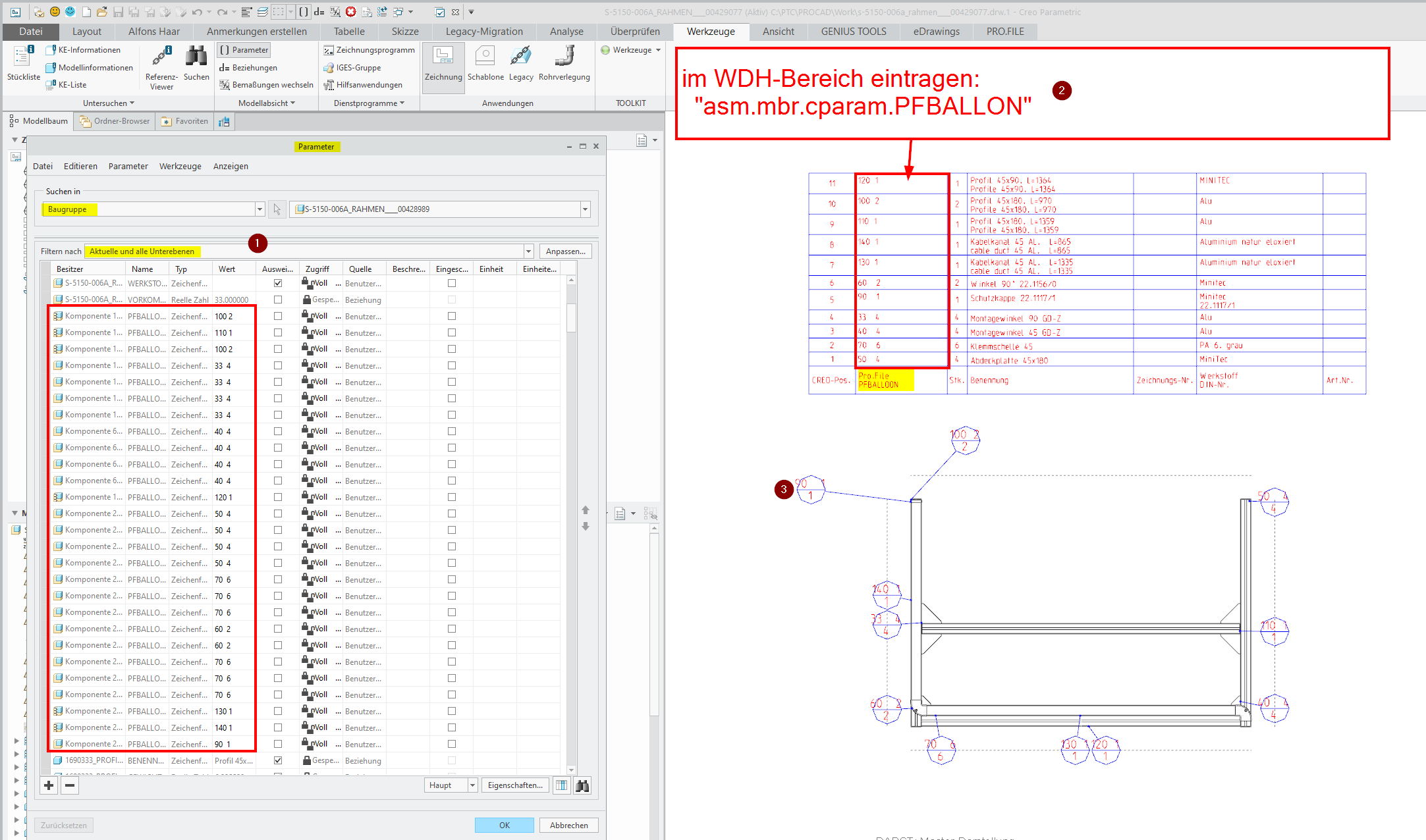Image resolution: width=1426 pixels, height=840 pixels.
Task: Click the Anpassen... button
Action: [565, 251]
